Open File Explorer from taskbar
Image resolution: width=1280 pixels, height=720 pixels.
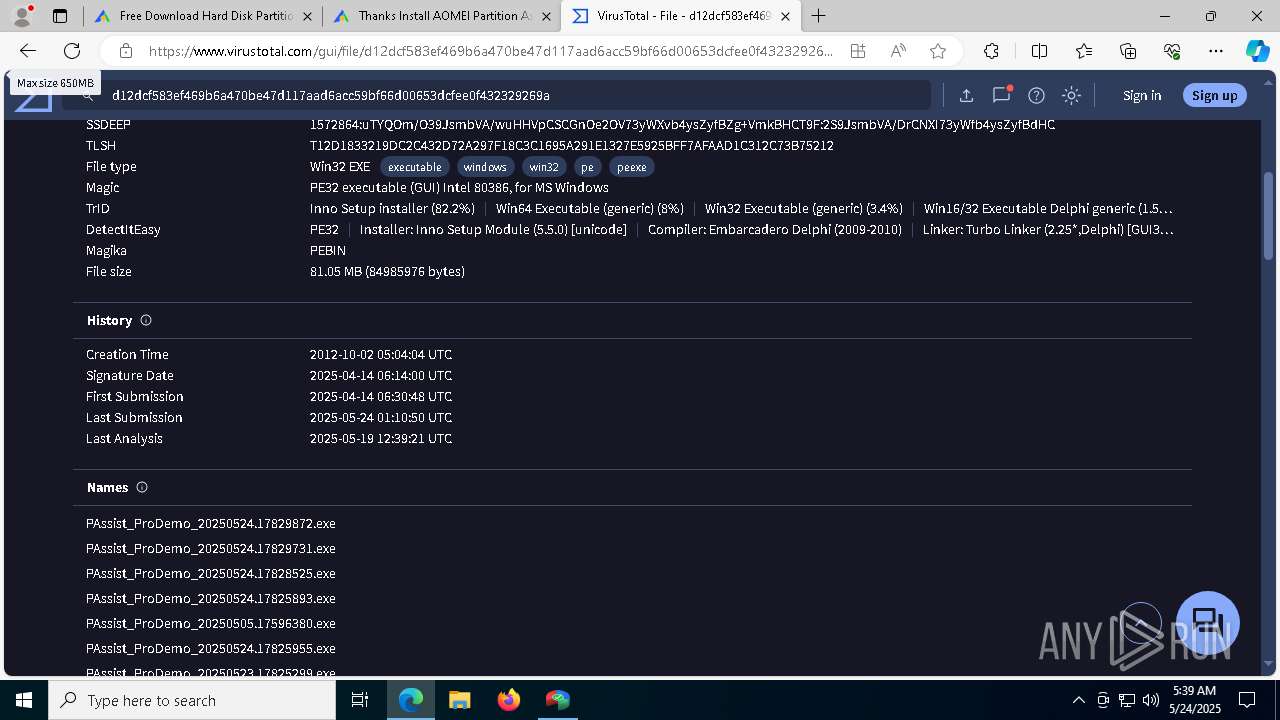(x=459, y=700)
